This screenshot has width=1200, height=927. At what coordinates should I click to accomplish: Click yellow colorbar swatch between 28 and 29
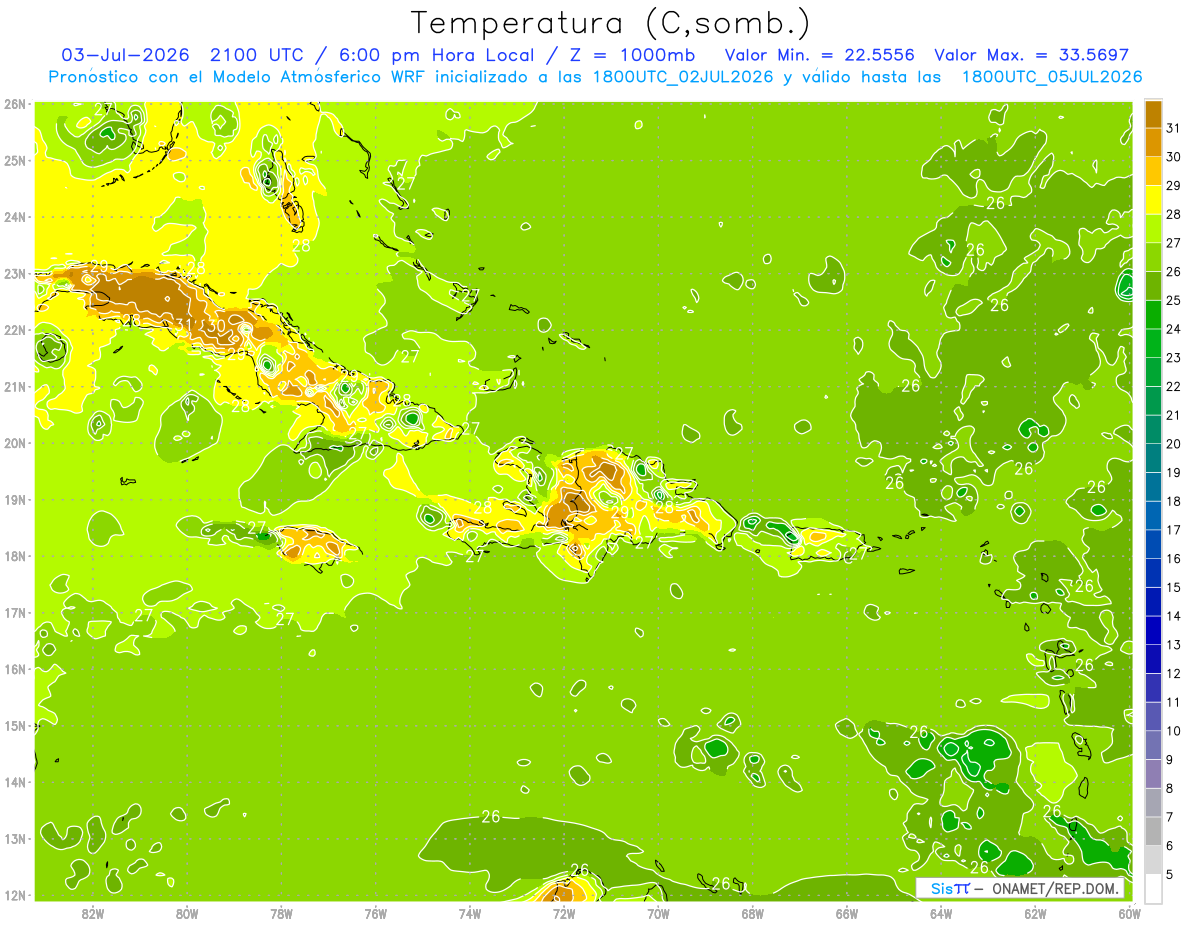pyautogui.click(x=1153, y=199)
